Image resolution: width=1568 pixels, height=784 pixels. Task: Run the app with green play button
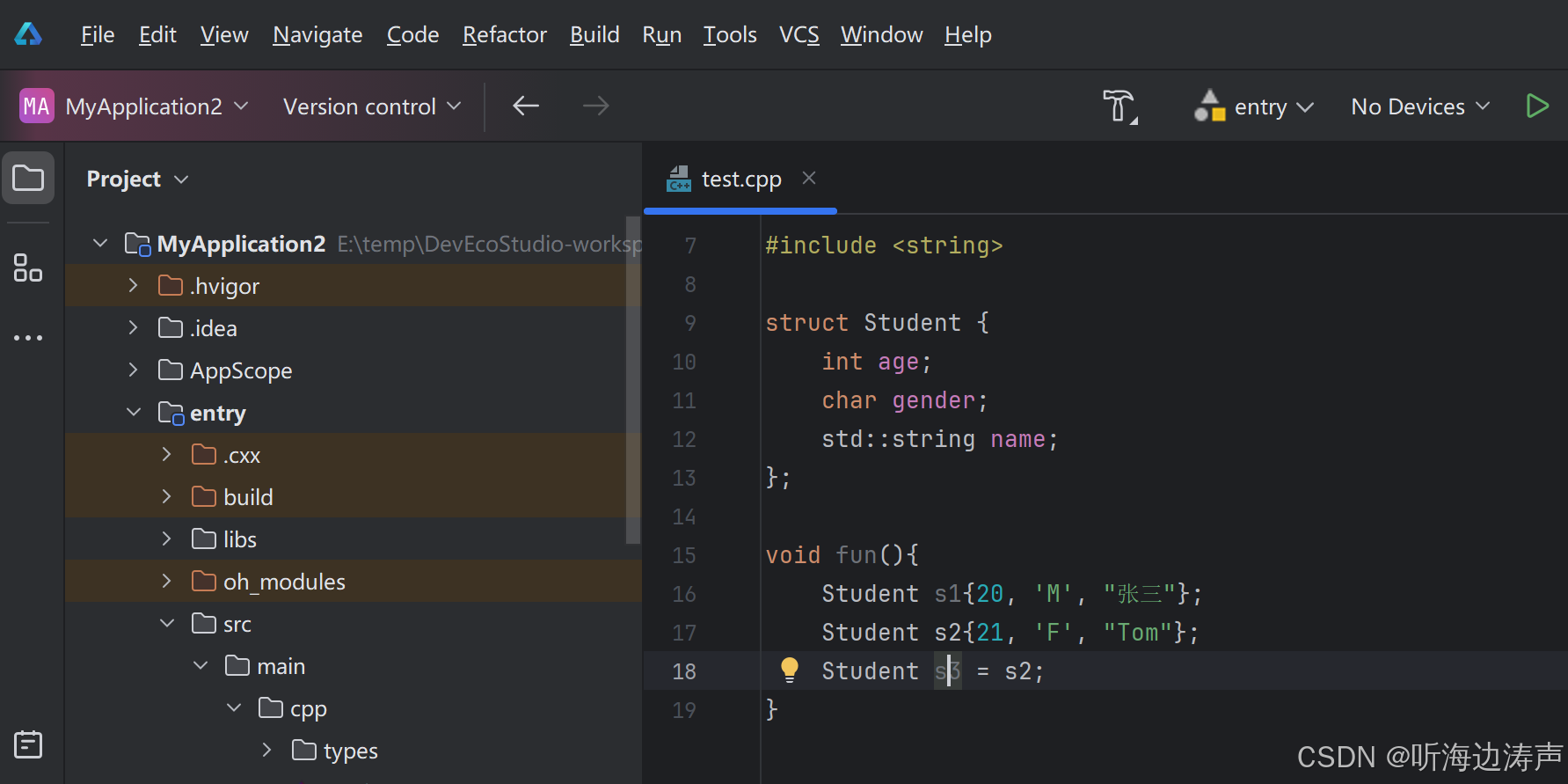[x=1537, y=106]
